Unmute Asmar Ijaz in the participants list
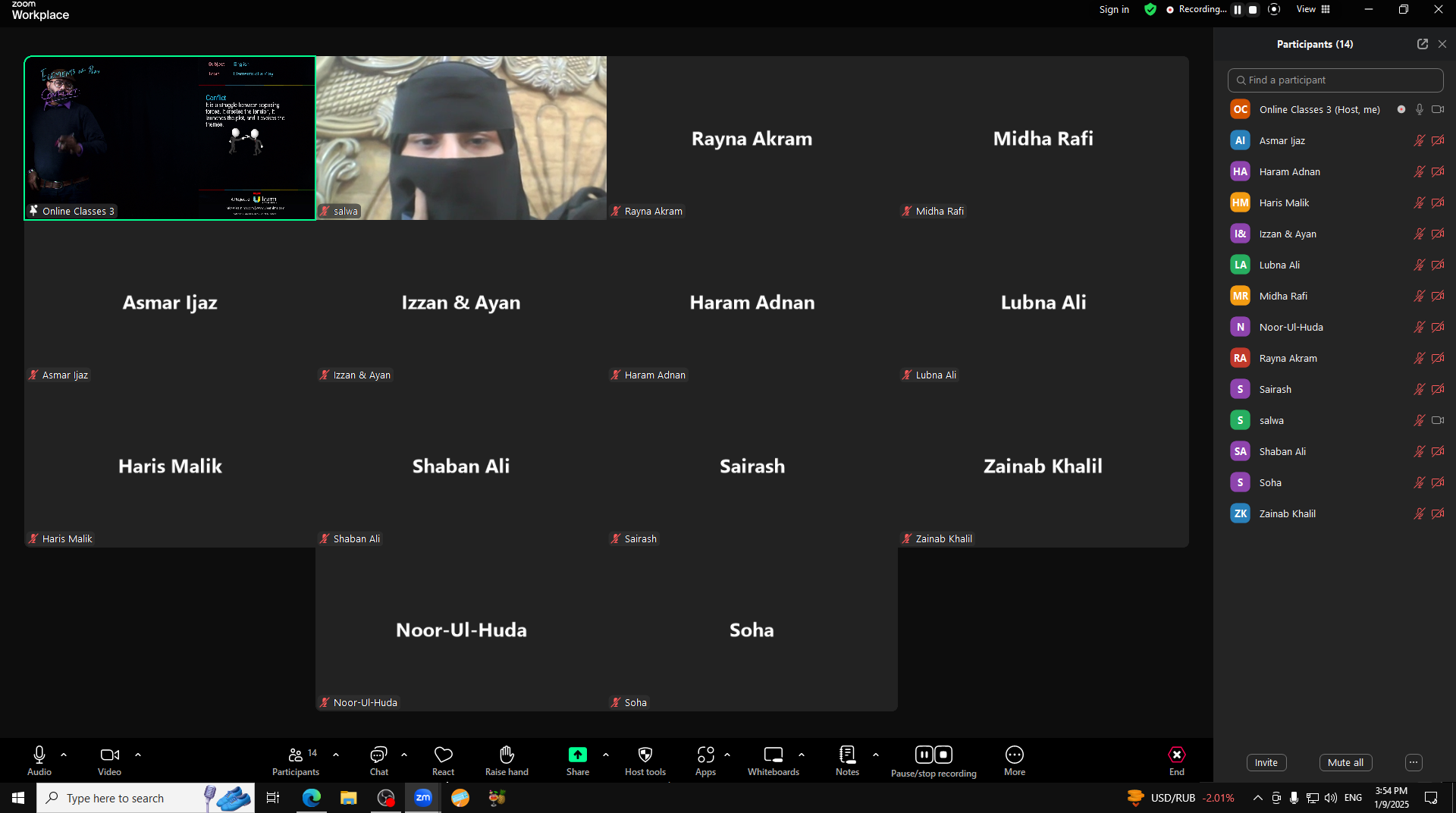The image size is (1456, 813). coord(1420,140)
